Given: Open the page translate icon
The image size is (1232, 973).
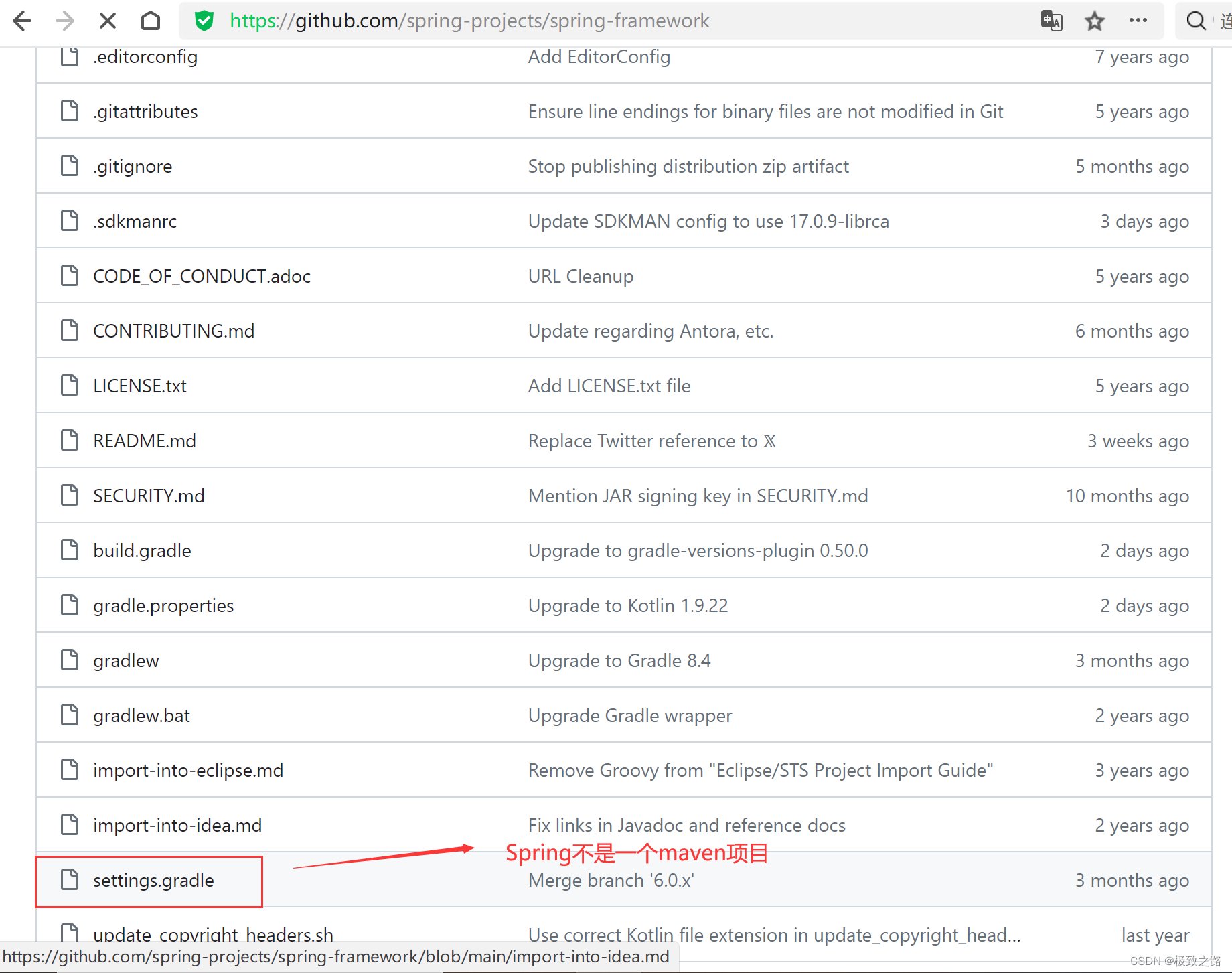Looking at the screenshot, I should [x=1052, y=21].
